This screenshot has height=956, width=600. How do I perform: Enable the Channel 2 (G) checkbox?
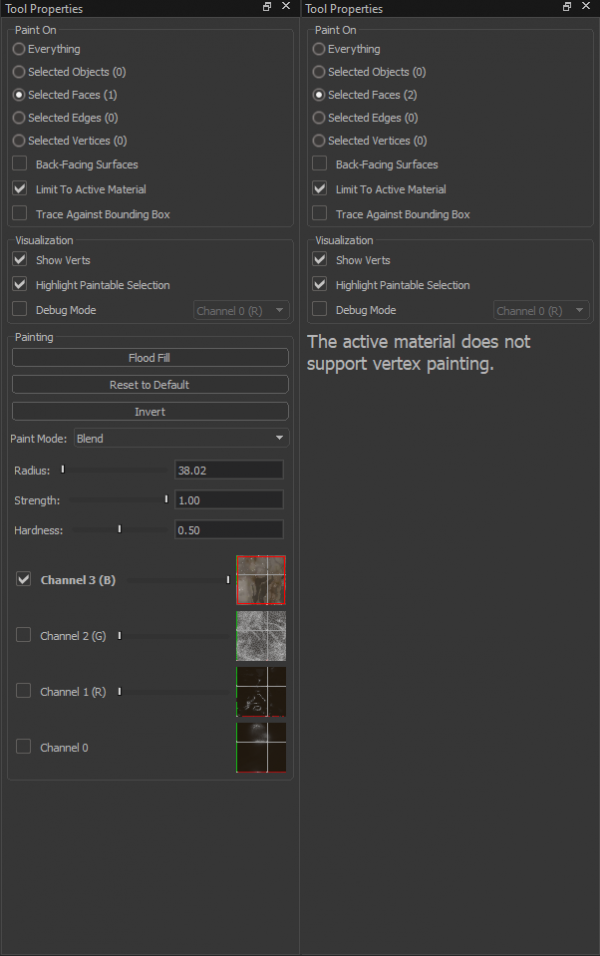pyautogui.click(x=24, y=635)
